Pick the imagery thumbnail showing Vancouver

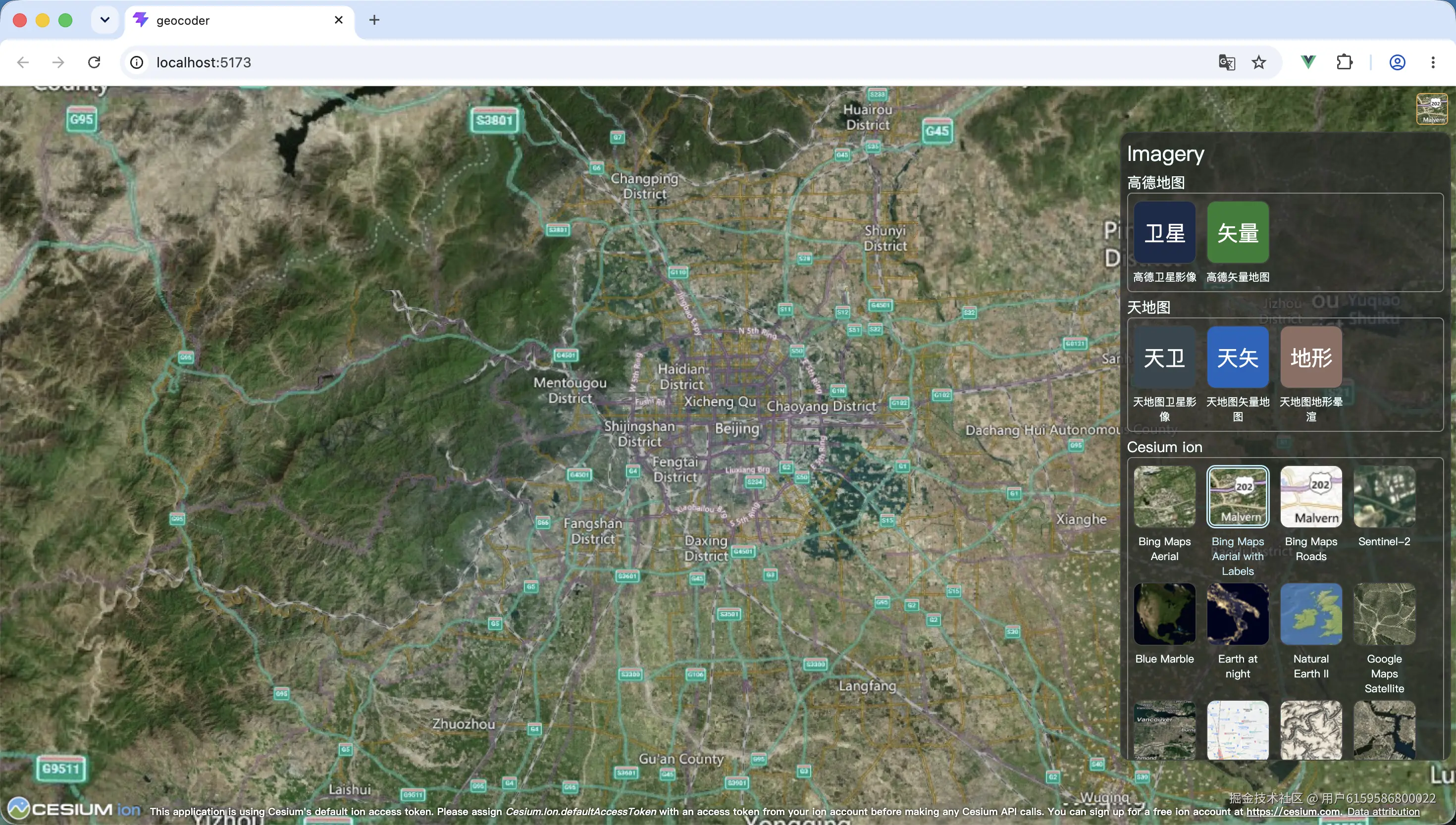1164,730
